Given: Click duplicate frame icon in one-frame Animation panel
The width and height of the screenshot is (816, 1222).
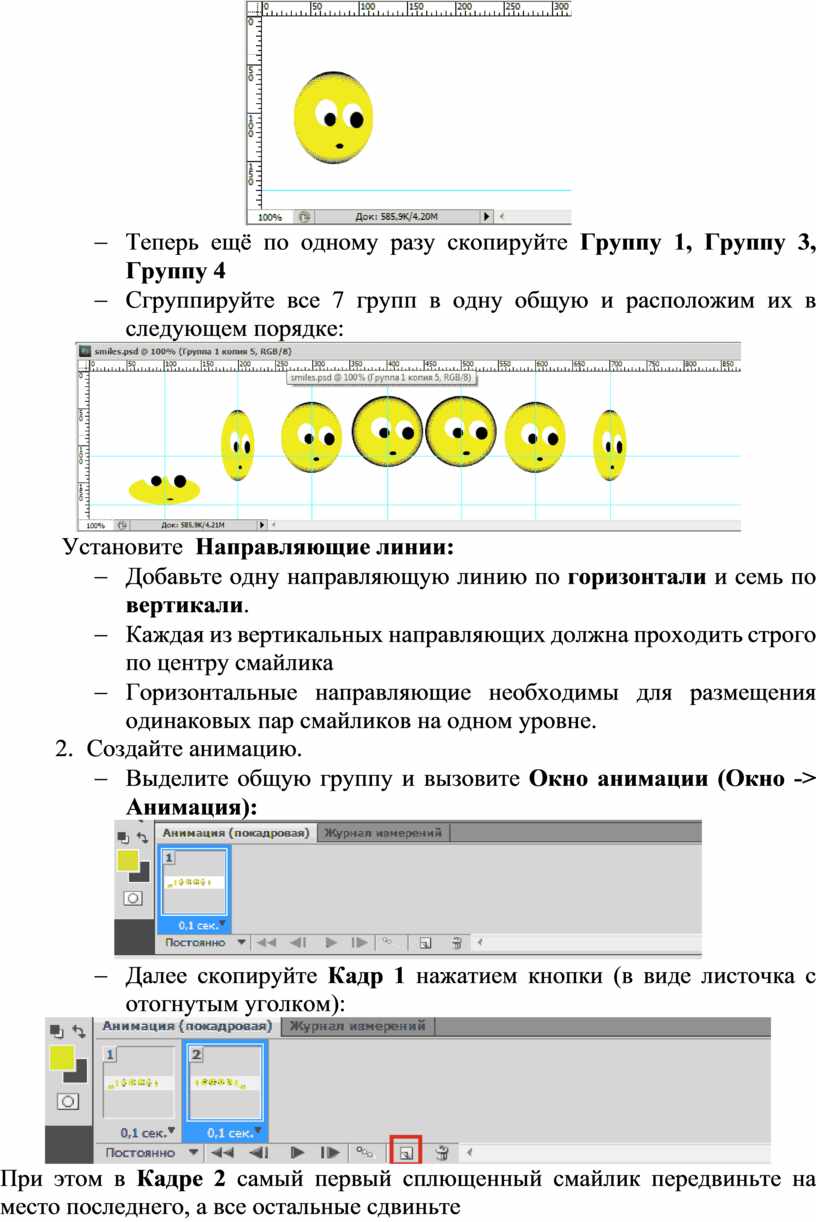Looking at the screenshot, I should (x=425, y=942).
